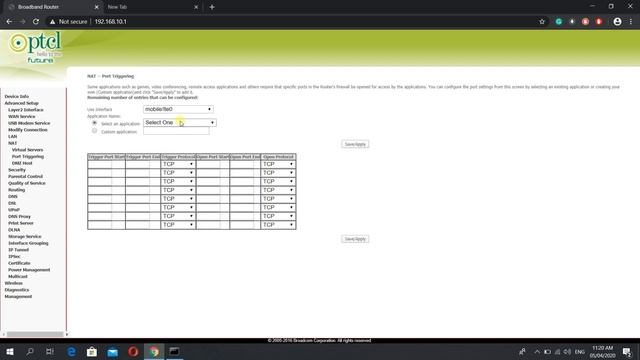
Task: Open Power Management in the sidebar
Action: tap(29, 270)
